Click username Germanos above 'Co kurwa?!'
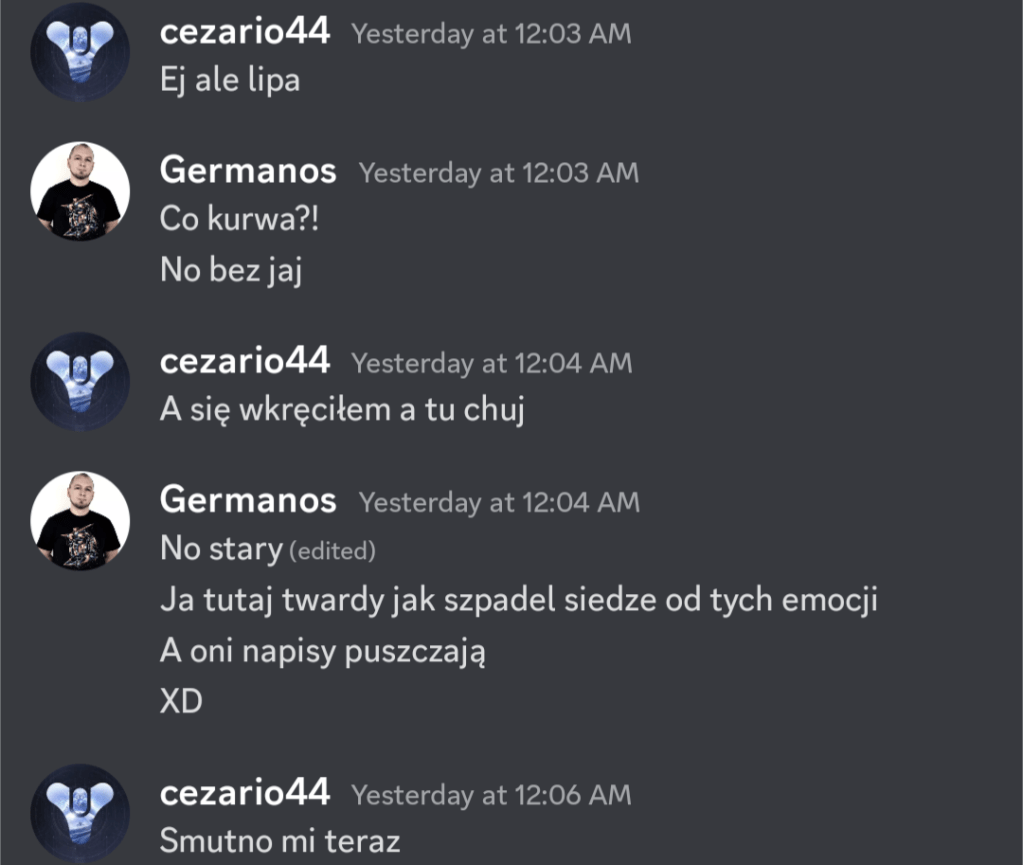Image resolution: width=1023 pixels, height=865 pixels. (x=248, y=170)
